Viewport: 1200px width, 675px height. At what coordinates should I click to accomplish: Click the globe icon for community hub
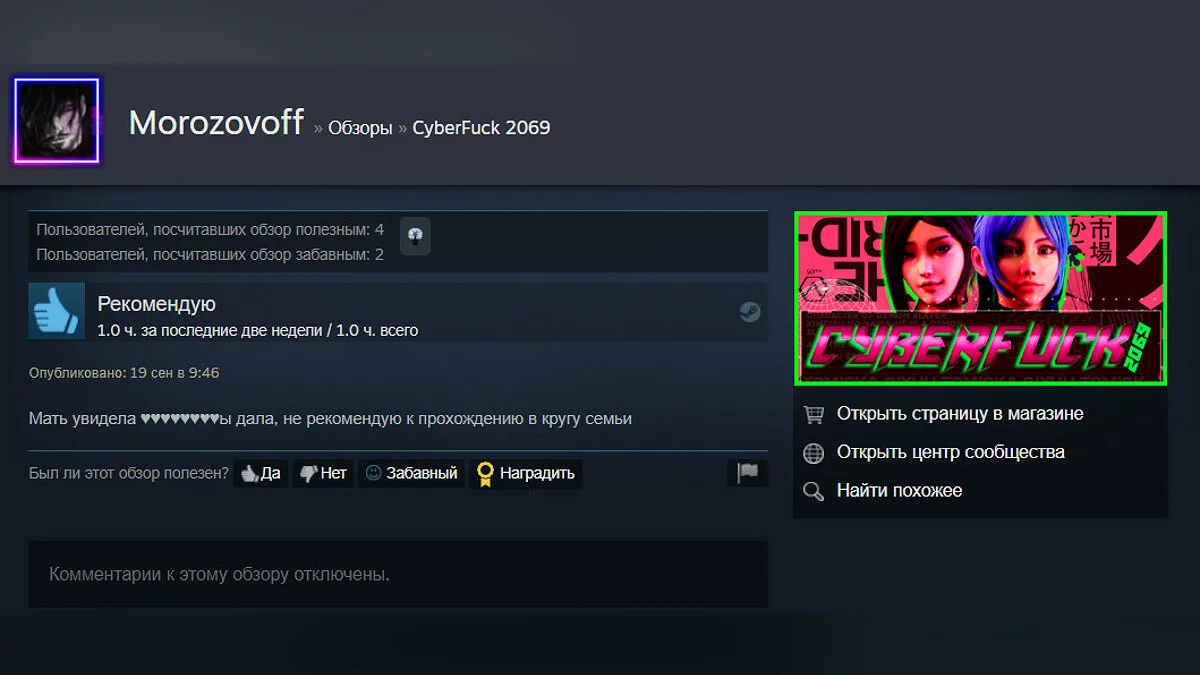[814, 453]
